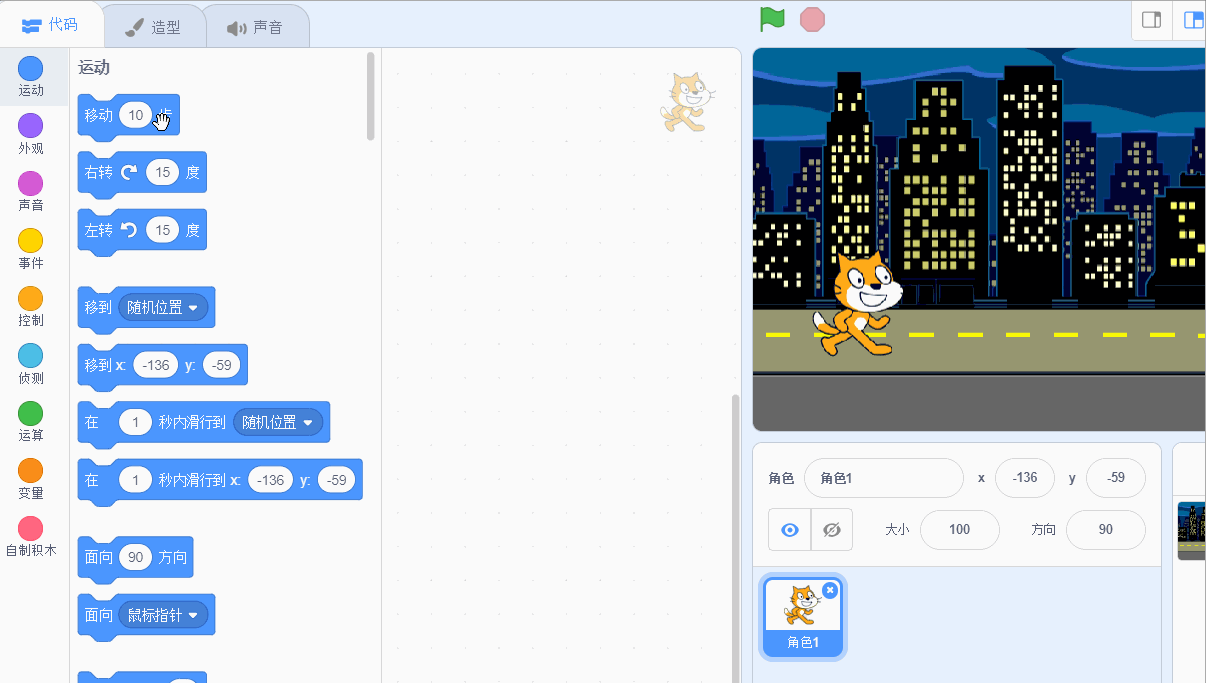The image size is (1206, 683).
Task: Click the red stop sign button
Action: click(x=812, y=20)
